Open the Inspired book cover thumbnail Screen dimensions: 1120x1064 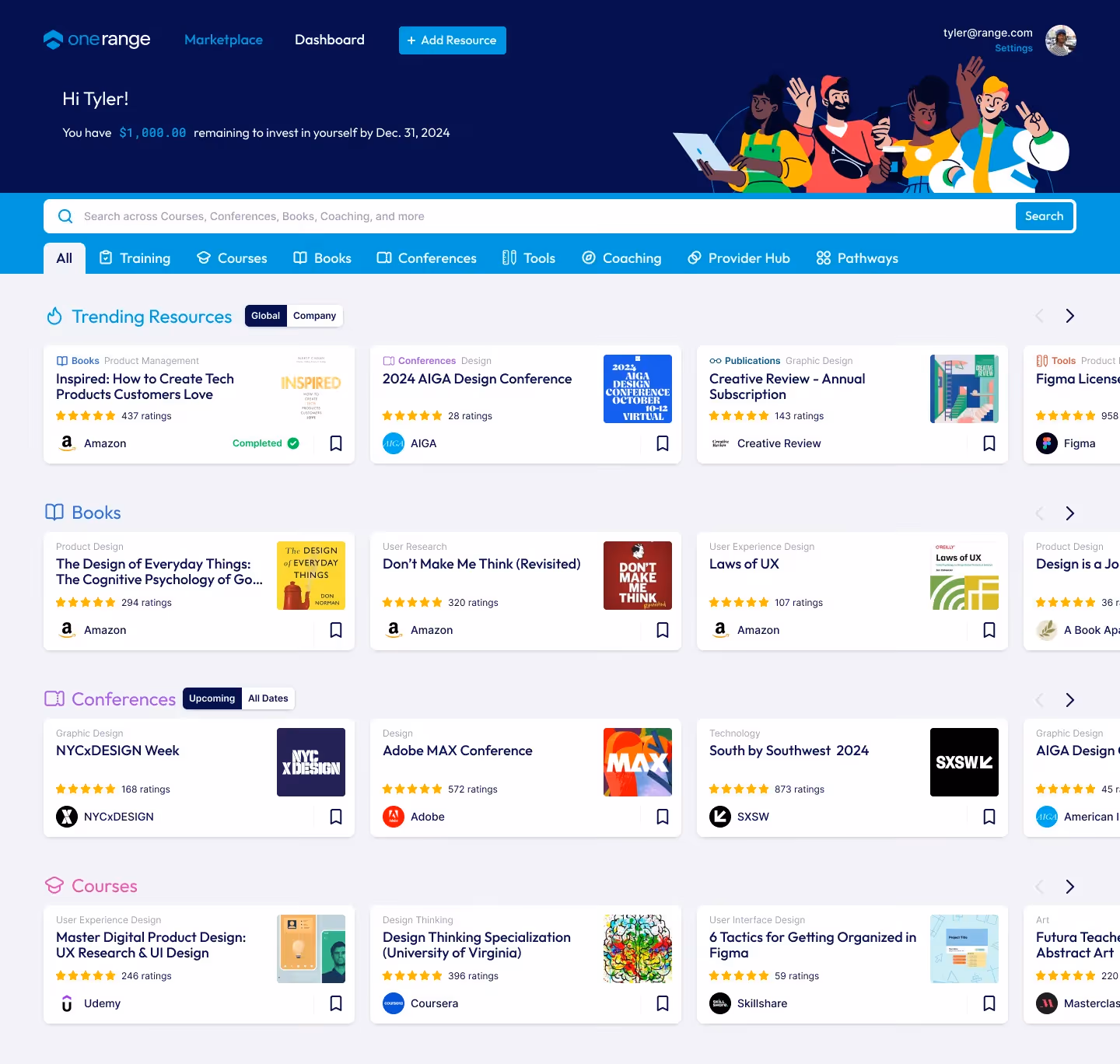click(x=311, y=389)
